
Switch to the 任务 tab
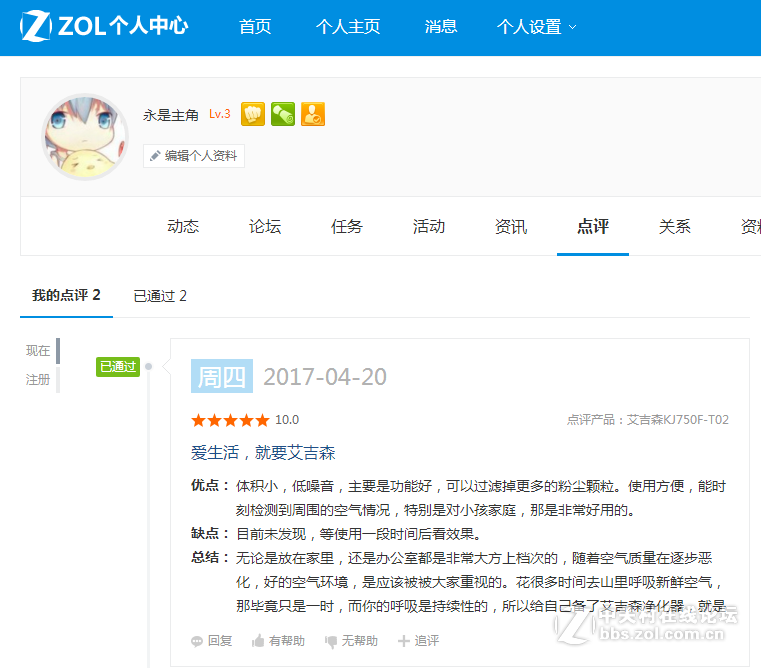347,226
